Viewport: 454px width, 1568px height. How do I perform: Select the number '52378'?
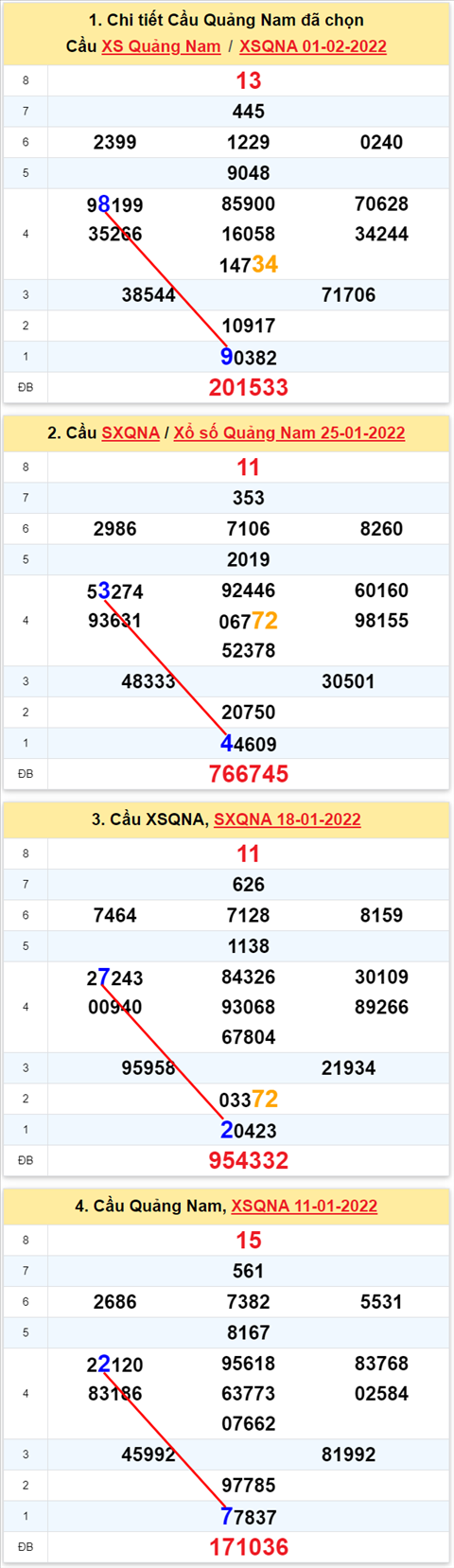point(249,651)
